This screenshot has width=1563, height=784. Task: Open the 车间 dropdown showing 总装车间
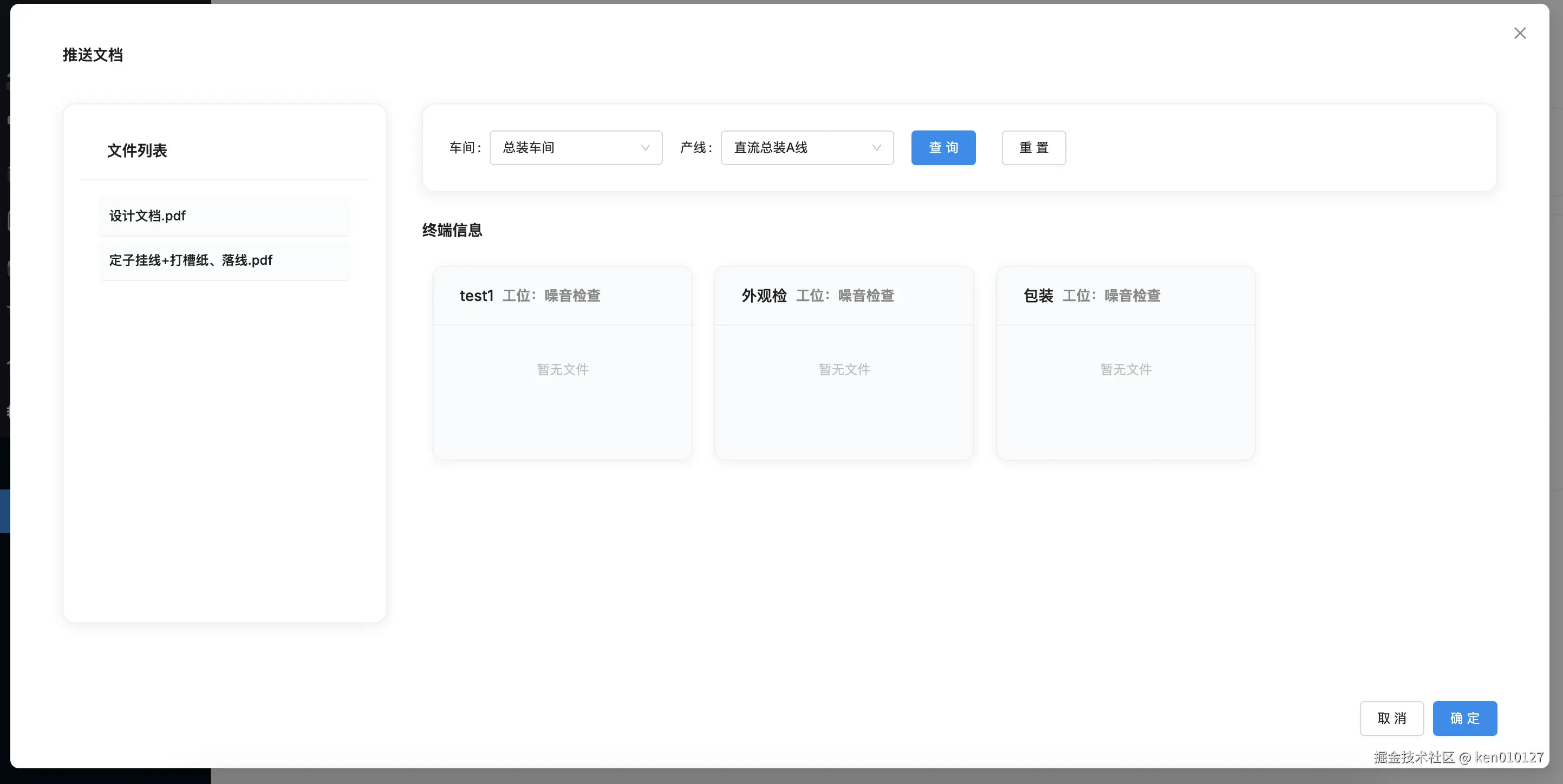point(575,147)
